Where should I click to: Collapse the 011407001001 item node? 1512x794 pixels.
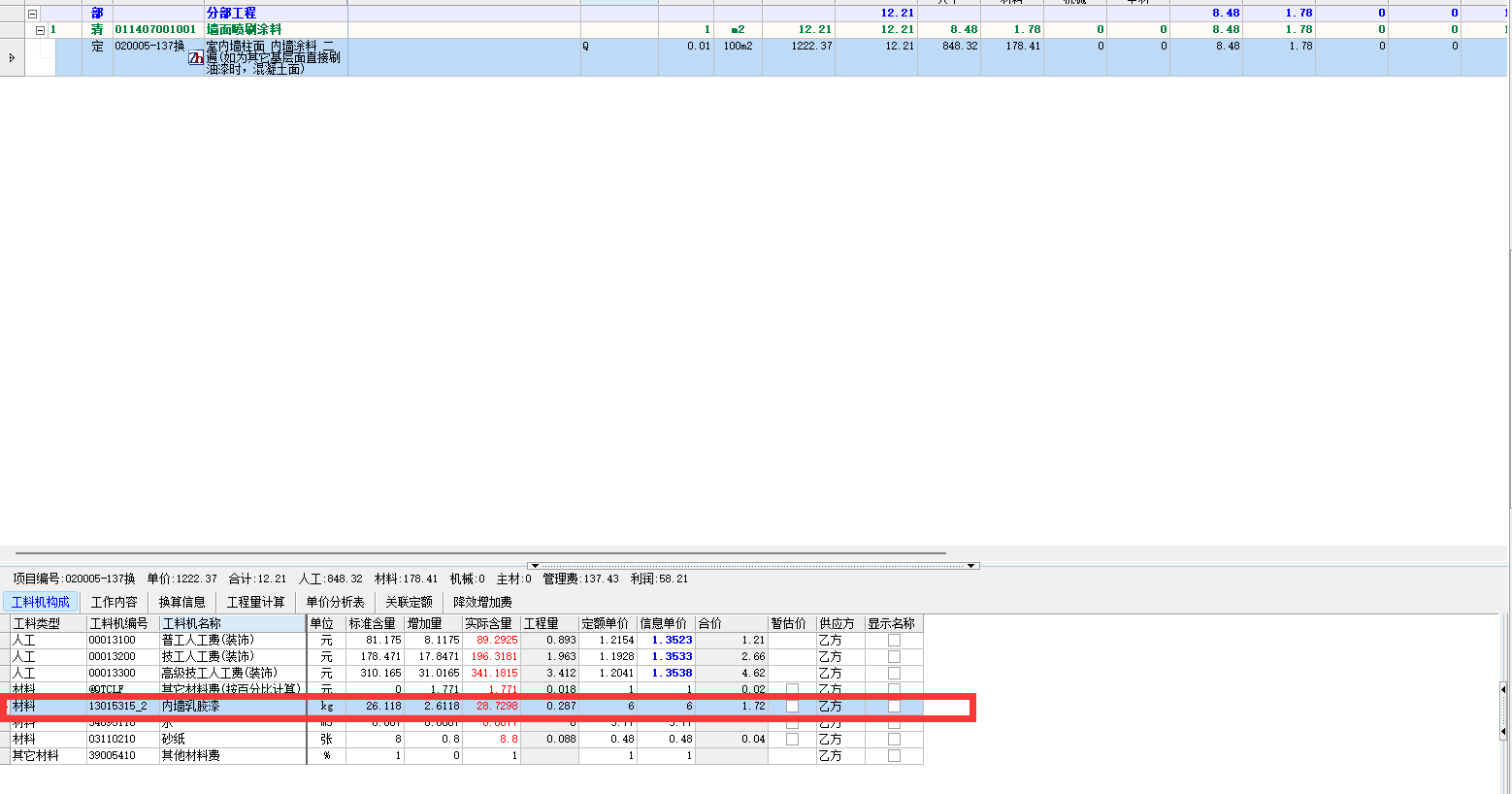41,30
